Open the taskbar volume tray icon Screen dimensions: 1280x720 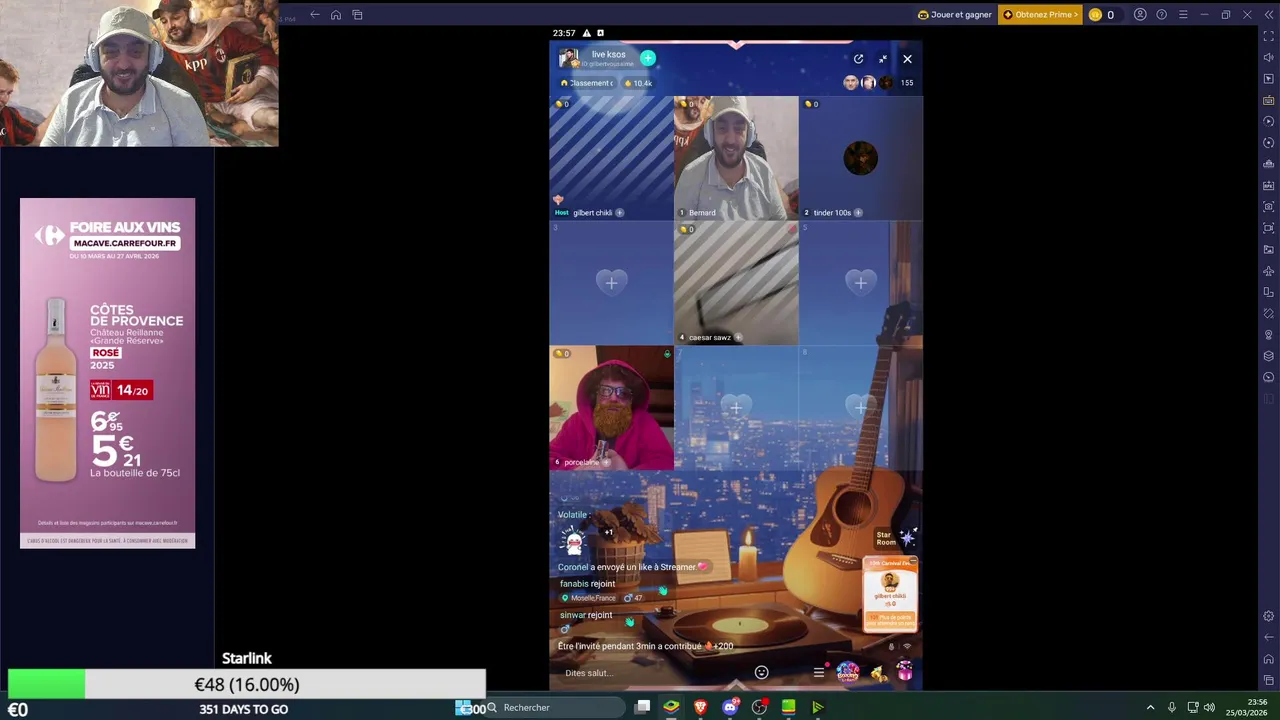[x=1209, y=708]
